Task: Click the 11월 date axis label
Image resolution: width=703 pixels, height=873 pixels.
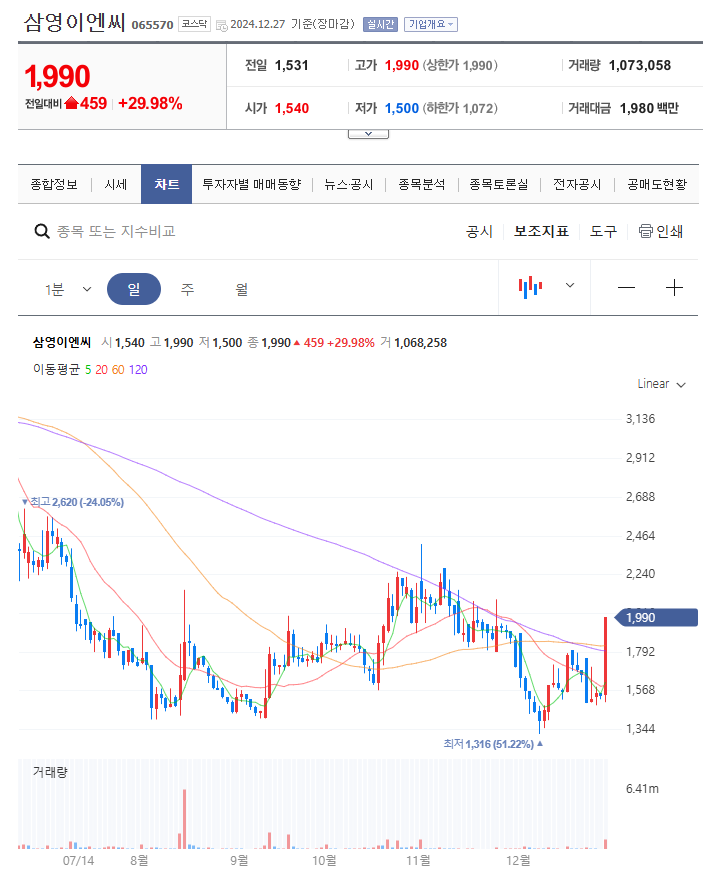Action: 418,861
